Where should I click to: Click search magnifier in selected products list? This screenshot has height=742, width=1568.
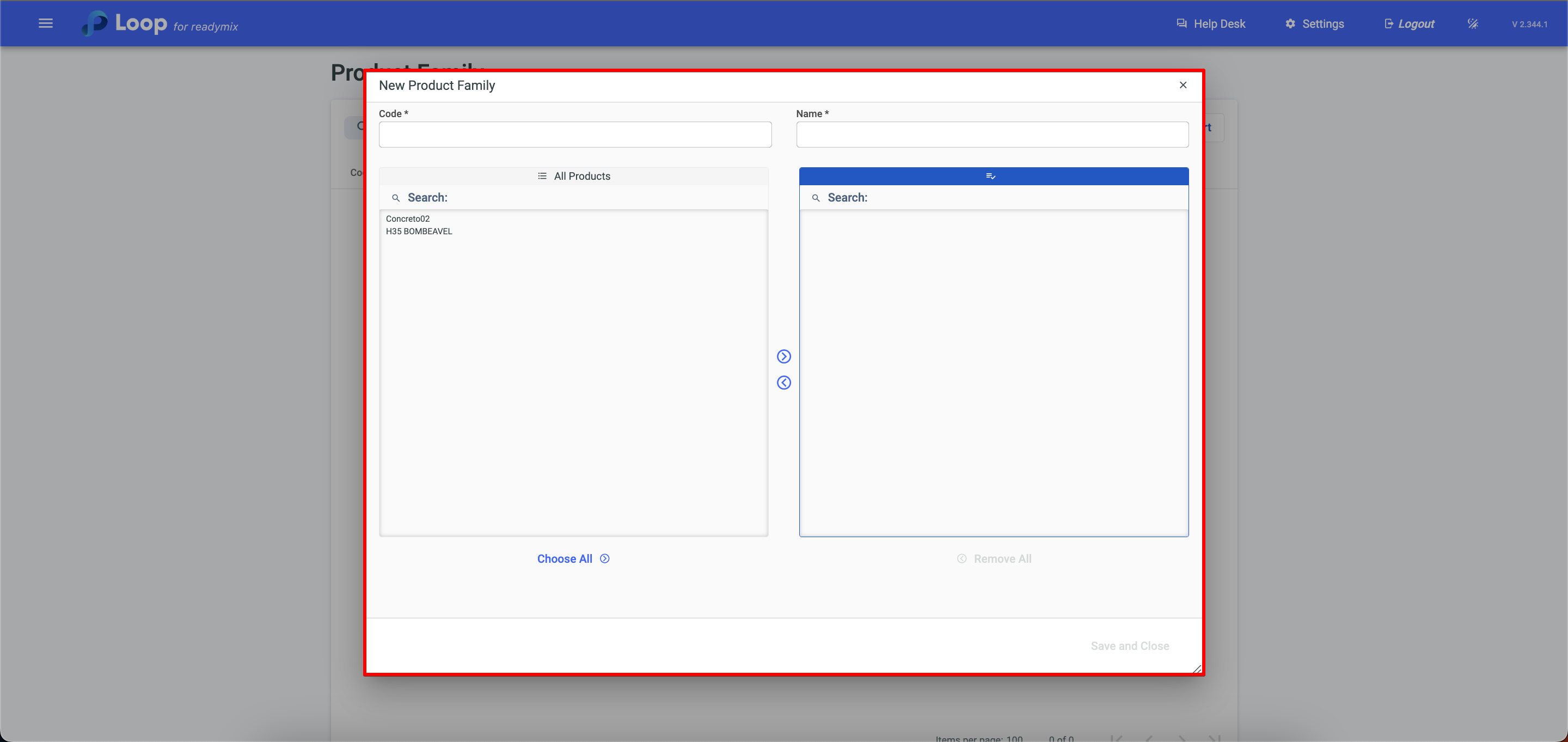816,198
